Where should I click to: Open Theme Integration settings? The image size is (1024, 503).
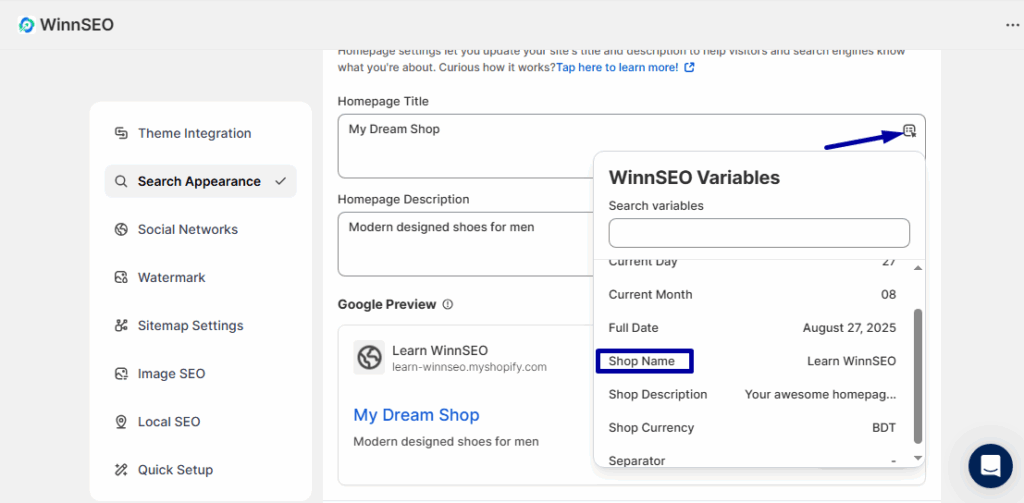pyautogui.click(x=200, y=133)
